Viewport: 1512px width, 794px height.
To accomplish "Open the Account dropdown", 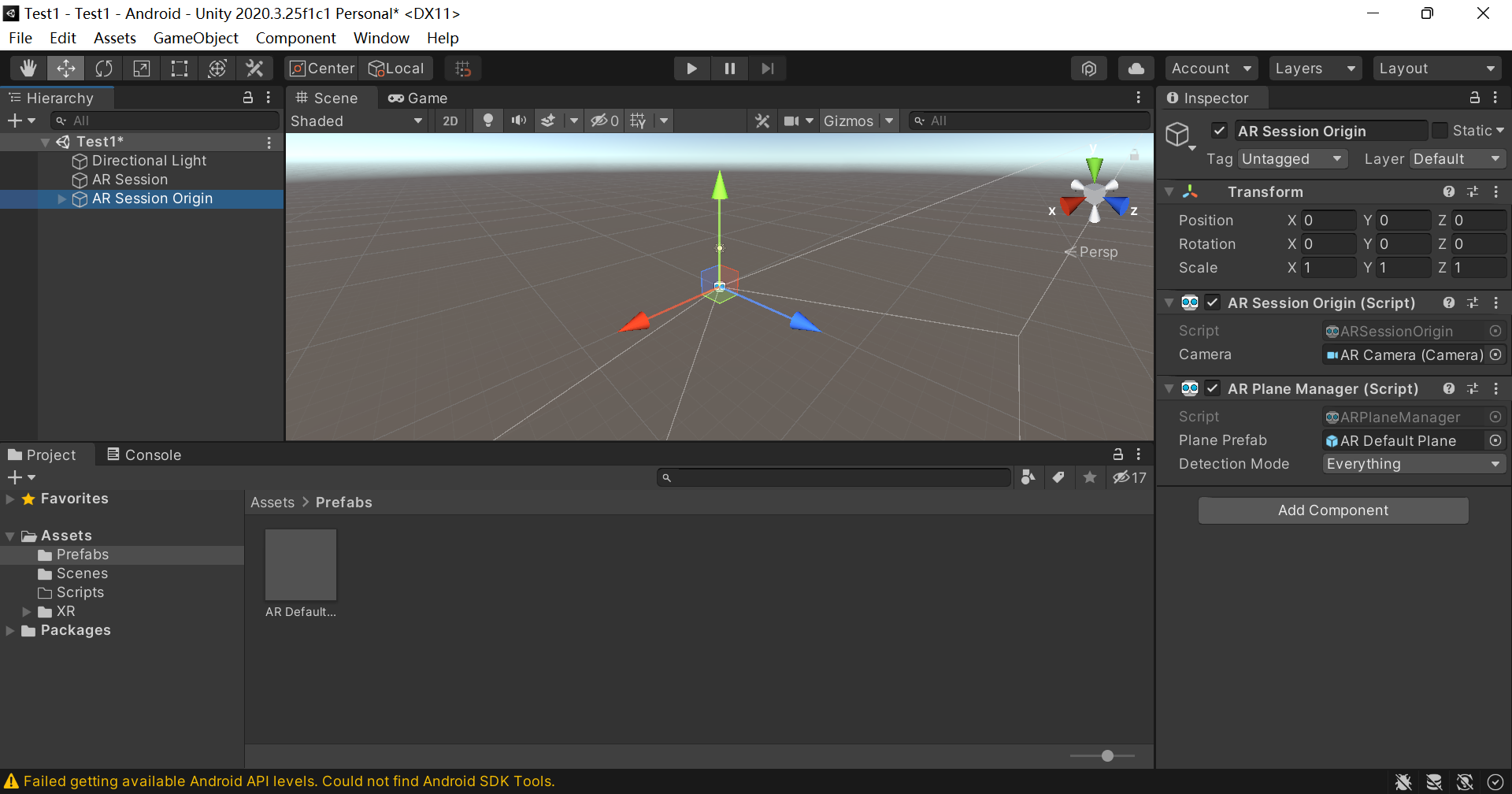I will click(x=1211, y=69).
